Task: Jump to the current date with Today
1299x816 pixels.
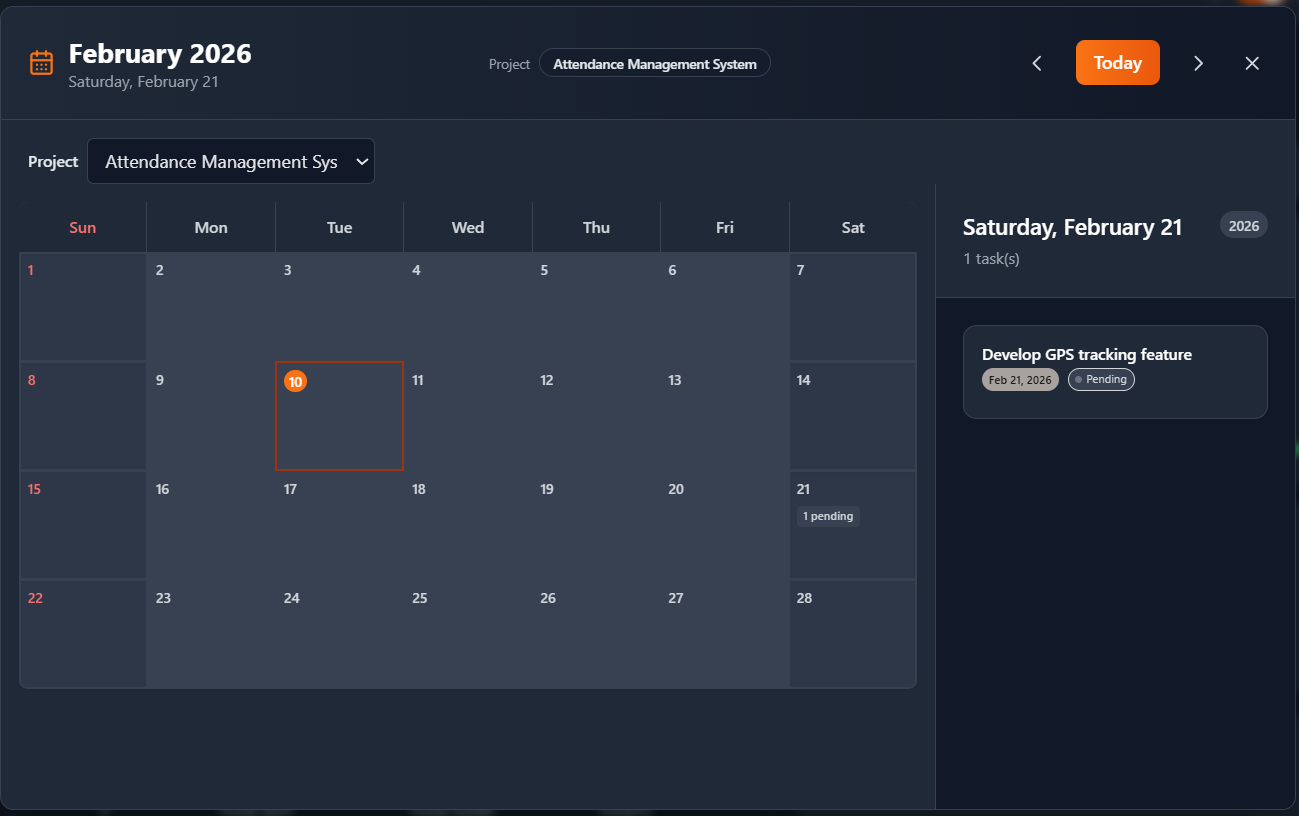Action: 1118,62
